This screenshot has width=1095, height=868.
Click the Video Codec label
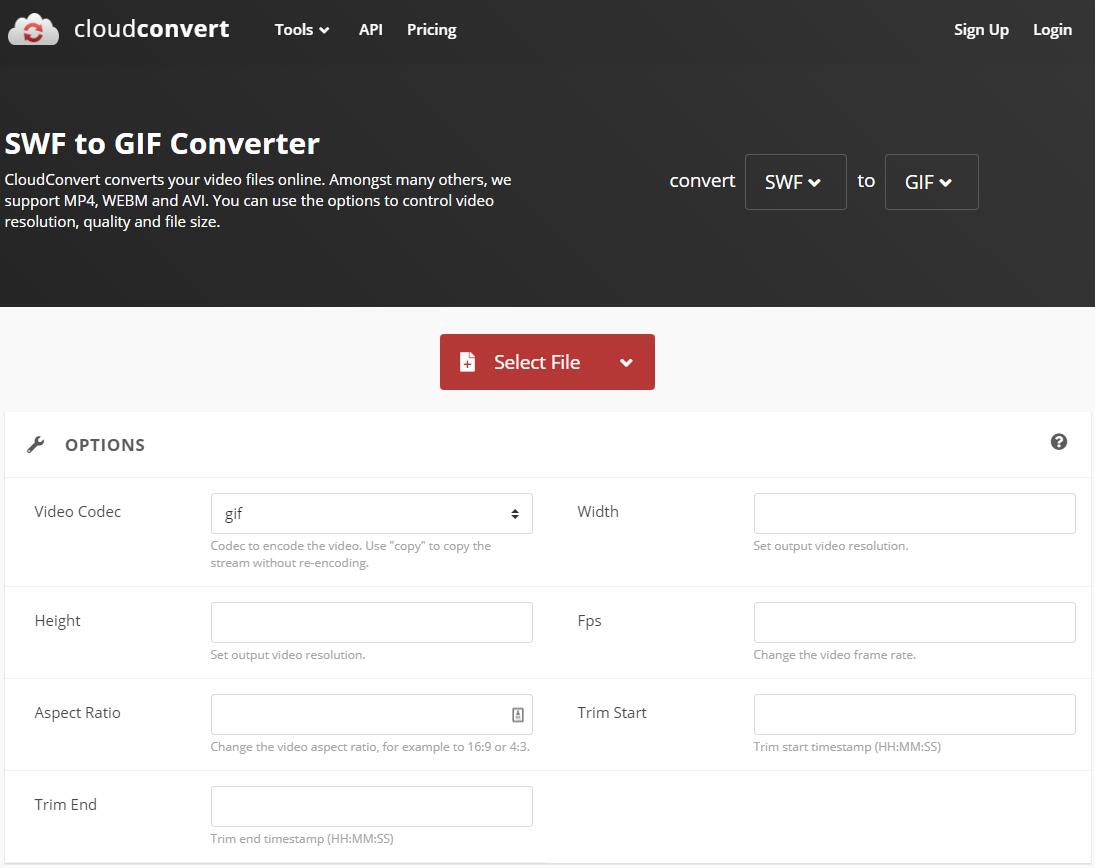(78, 512)
